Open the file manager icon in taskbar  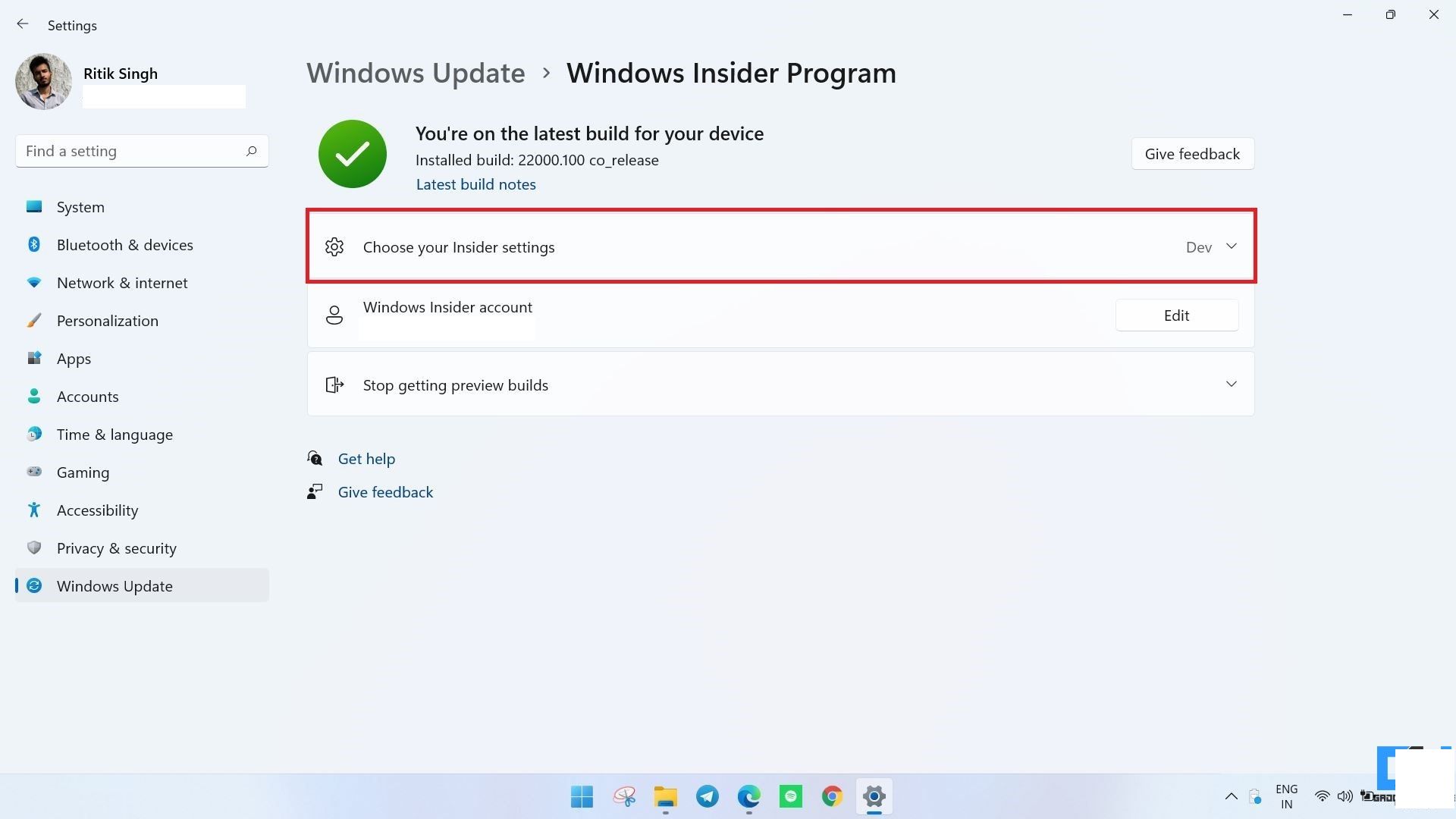665,796
